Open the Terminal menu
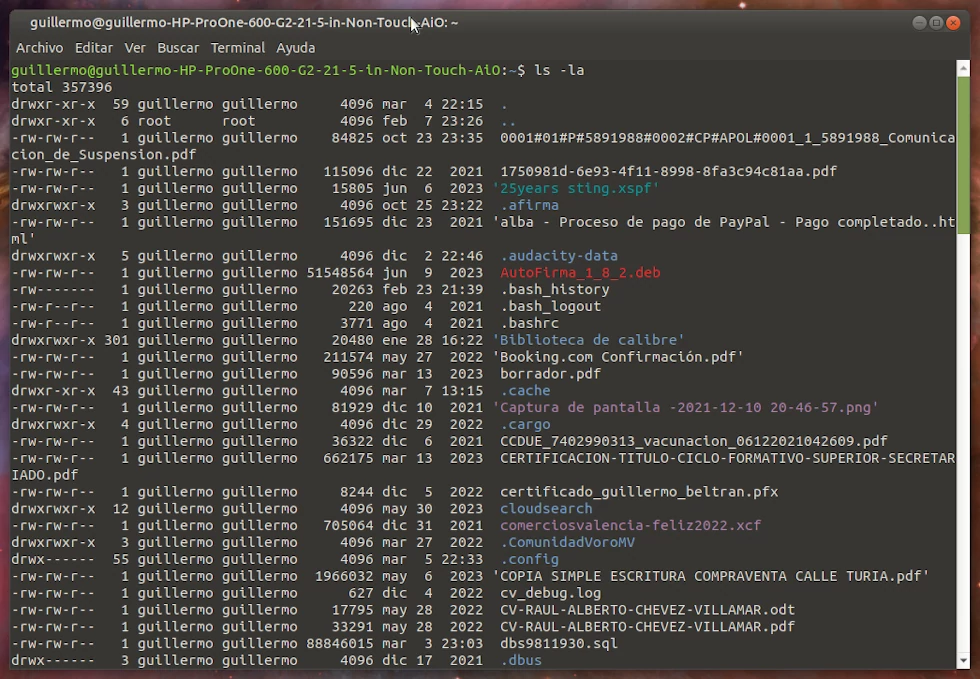The height and width of the screenshot is (679, 980). [x=238, y=48]
